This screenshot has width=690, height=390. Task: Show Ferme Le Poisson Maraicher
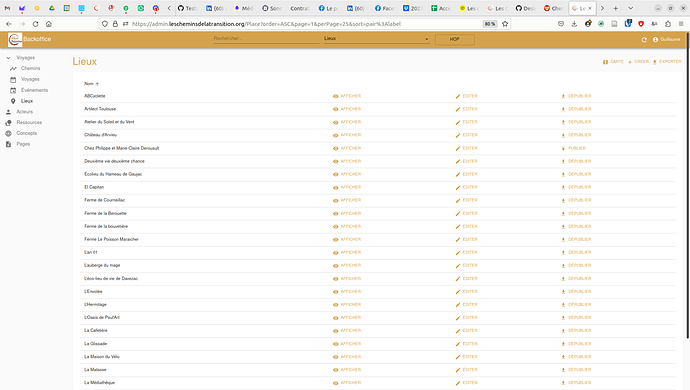[x=347, y=239]
